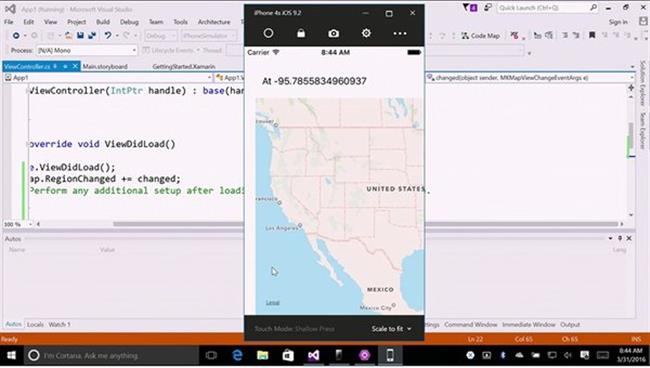Take a screenshot with the simulator camera icon
The height and width of the screenshot is (368, 650).
coord(334,34)
